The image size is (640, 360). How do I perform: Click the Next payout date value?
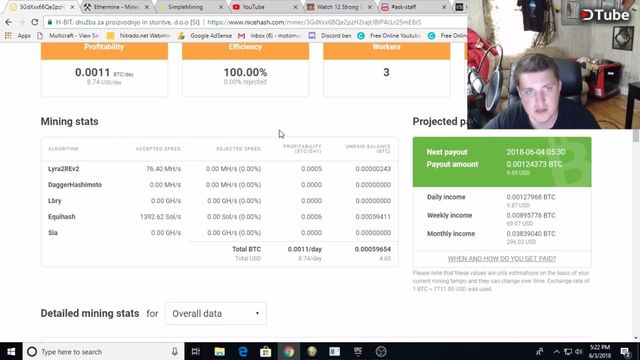(536, 152)
